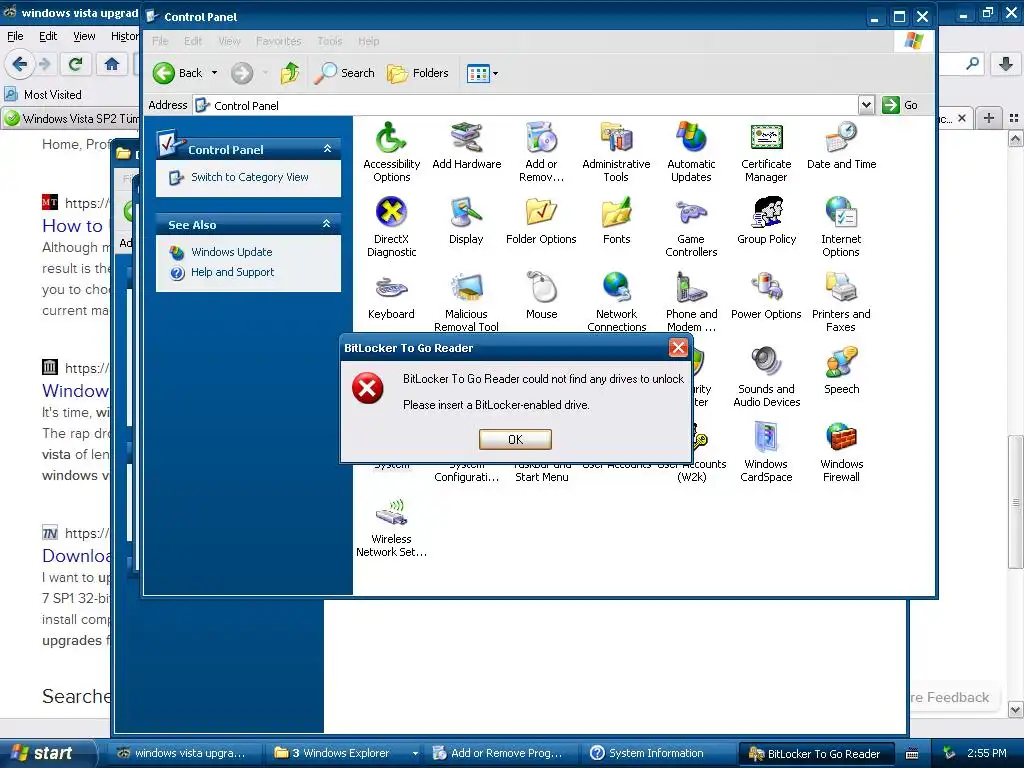This screenshot has width=1024, height=768.
Task: Open Internet Options applet
Action: pos(841,227)
